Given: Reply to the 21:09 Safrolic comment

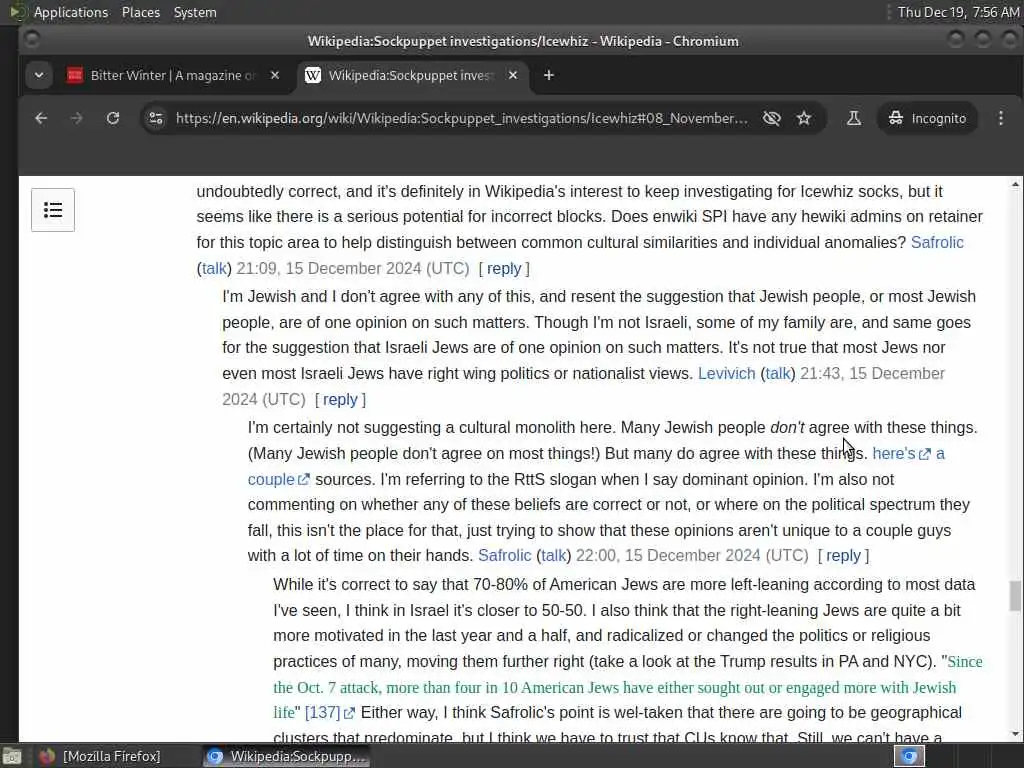Looking at the screenshot, I should [x=504, y=268].
